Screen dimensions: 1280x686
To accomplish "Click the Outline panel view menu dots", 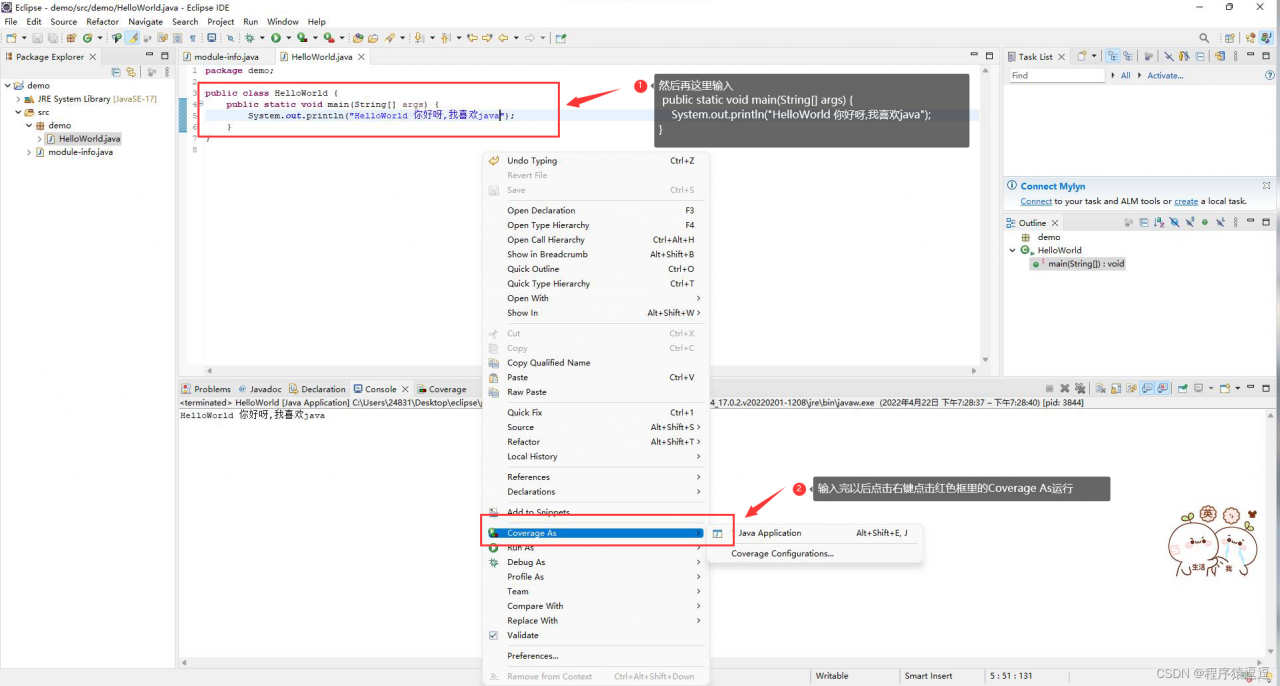I will (1235, 222).
